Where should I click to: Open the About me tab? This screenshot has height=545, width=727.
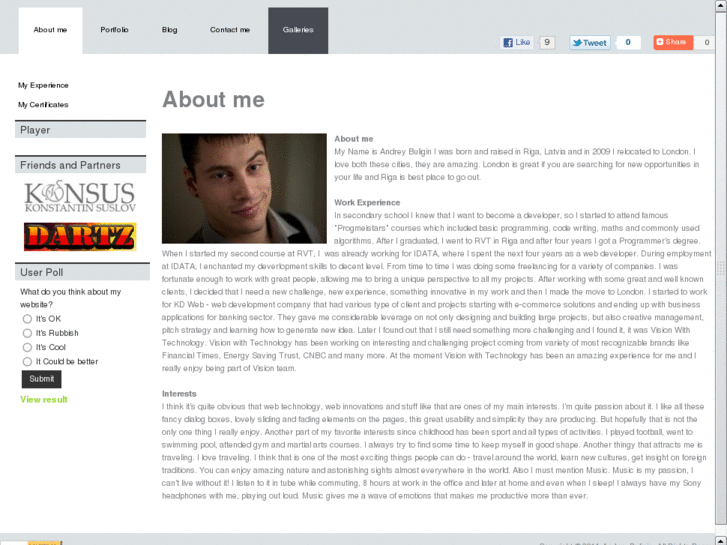pos(50,30)
